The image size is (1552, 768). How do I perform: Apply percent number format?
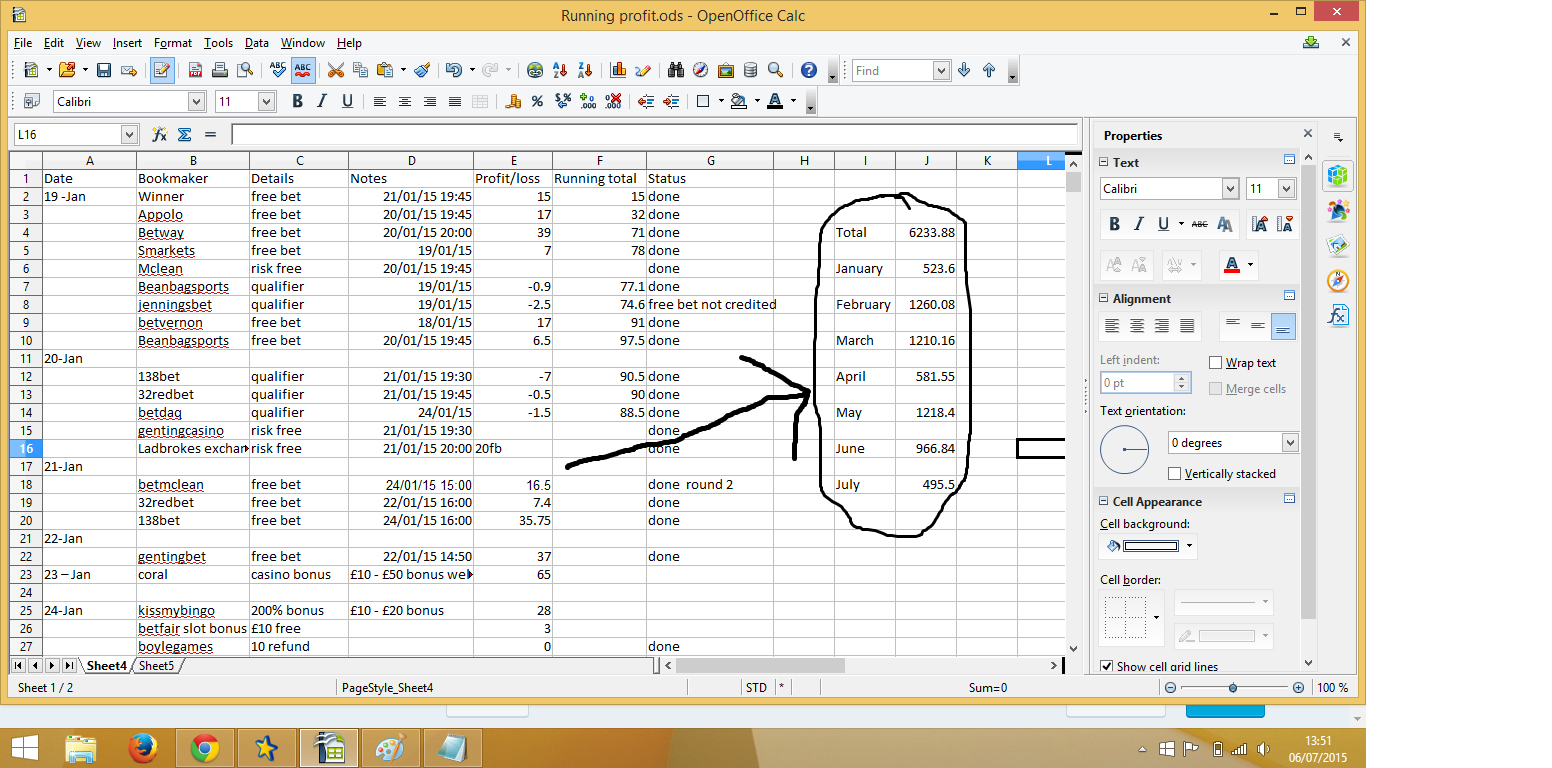point(537,101)
